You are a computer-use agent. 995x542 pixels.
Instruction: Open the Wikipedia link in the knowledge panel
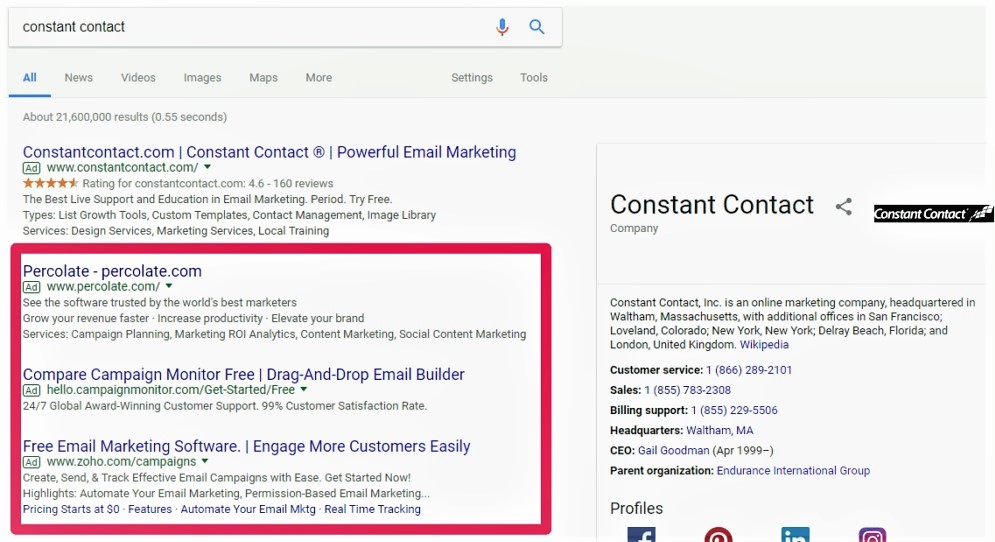click(764, 345)
